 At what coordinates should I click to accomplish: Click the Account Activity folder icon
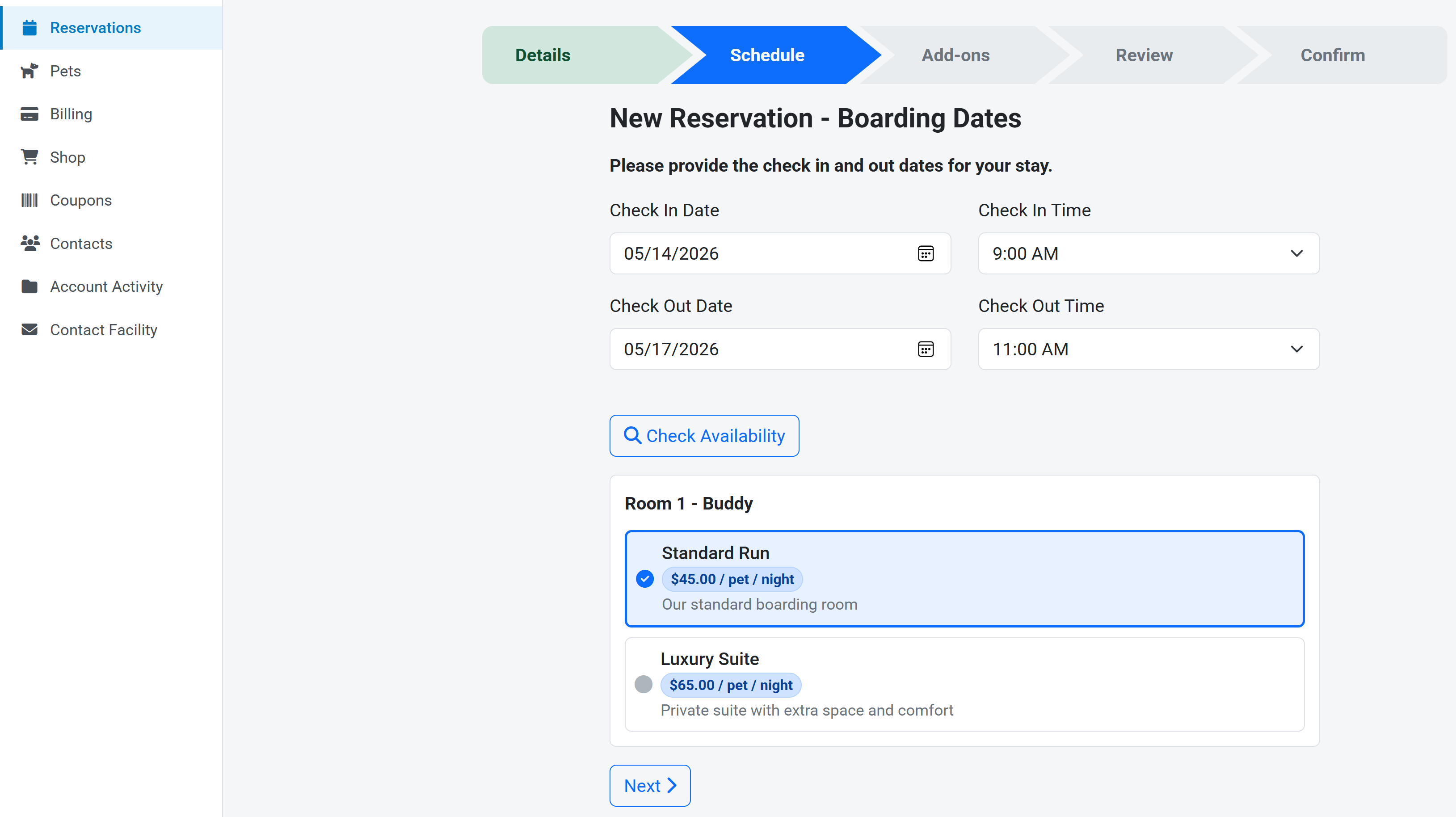[29, 286]
